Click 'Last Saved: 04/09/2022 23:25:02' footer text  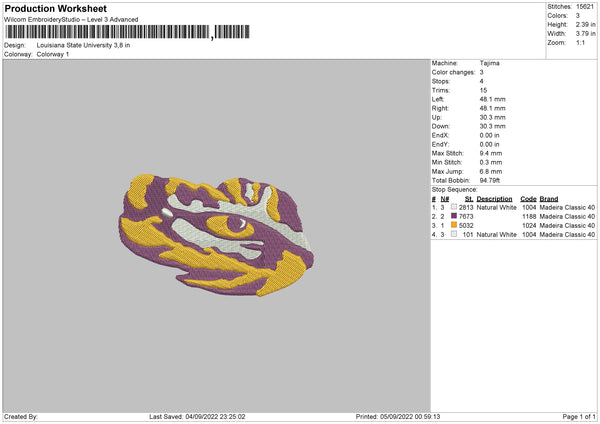[x=197, y=417]
